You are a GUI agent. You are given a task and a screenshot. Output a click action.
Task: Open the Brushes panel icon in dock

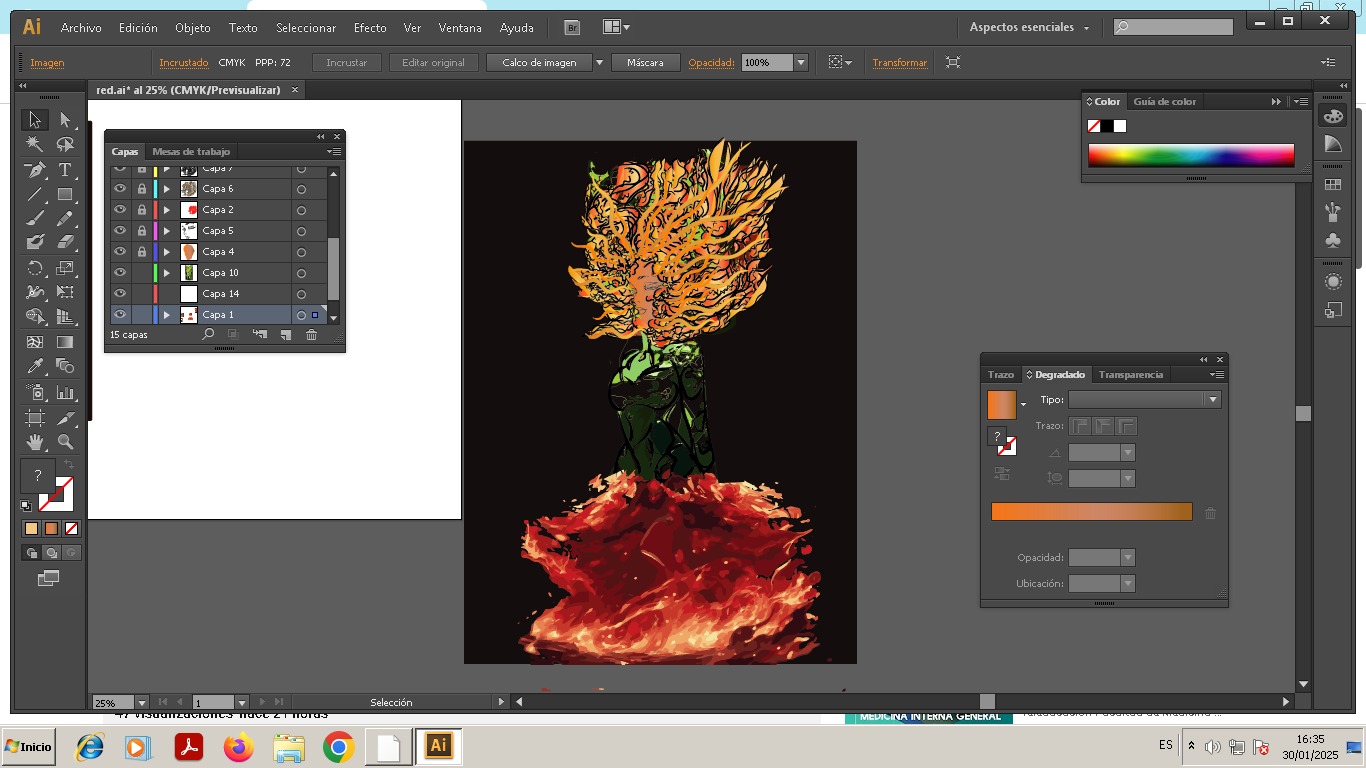(1333, 212)
